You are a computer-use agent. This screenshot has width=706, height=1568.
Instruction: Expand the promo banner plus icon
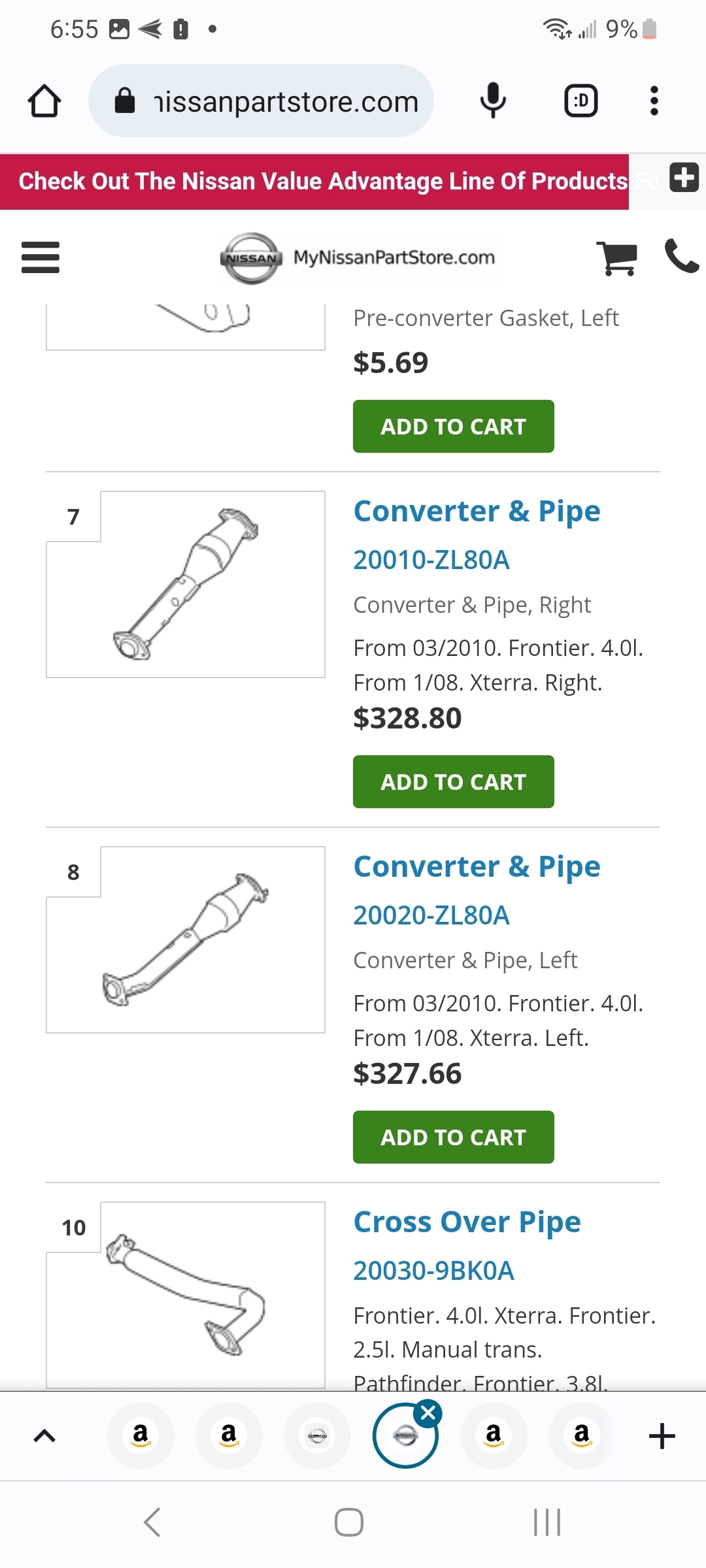coord(684,178)
